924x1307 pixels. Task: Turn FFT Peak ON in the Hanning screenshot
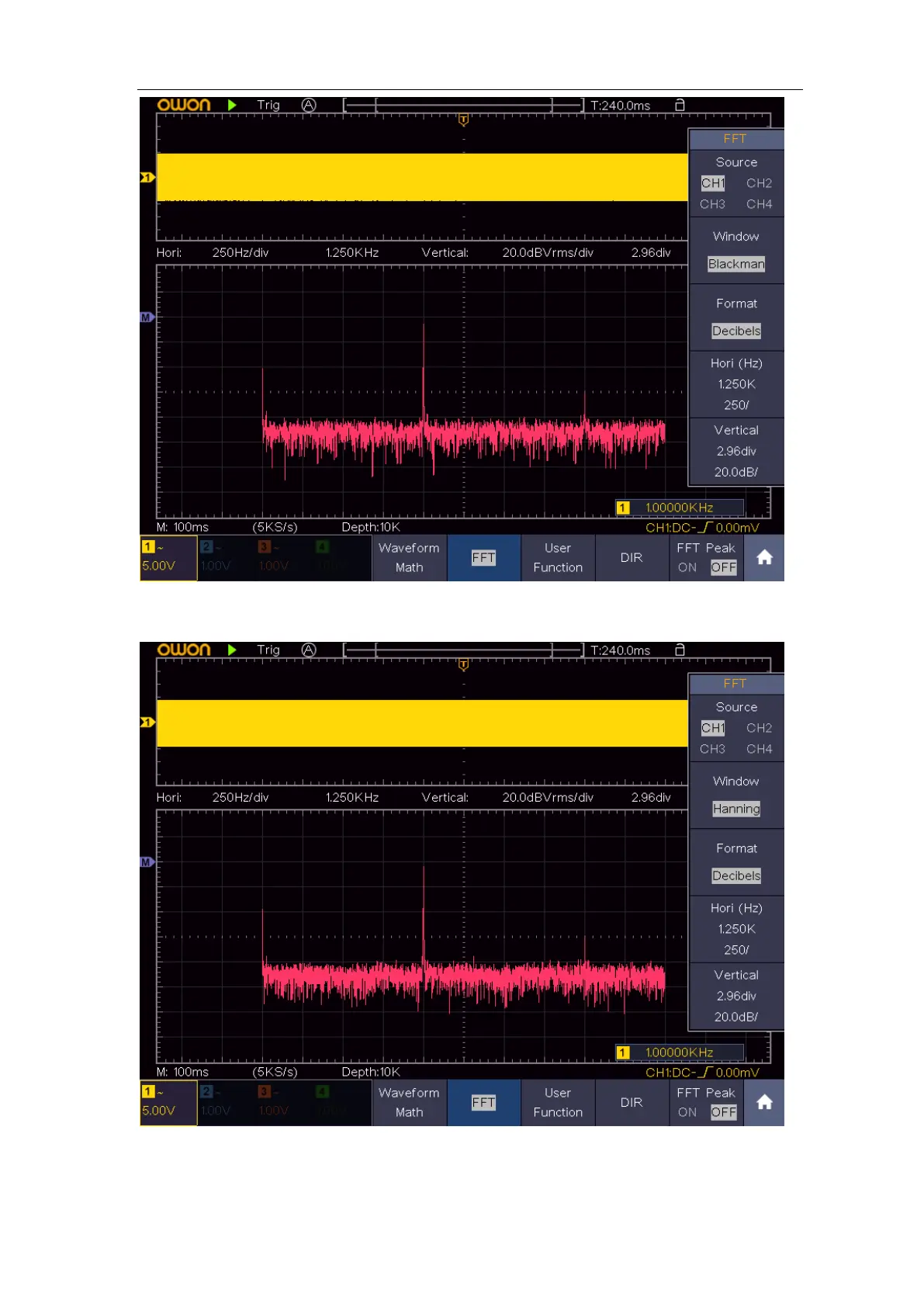point(687,1112)
